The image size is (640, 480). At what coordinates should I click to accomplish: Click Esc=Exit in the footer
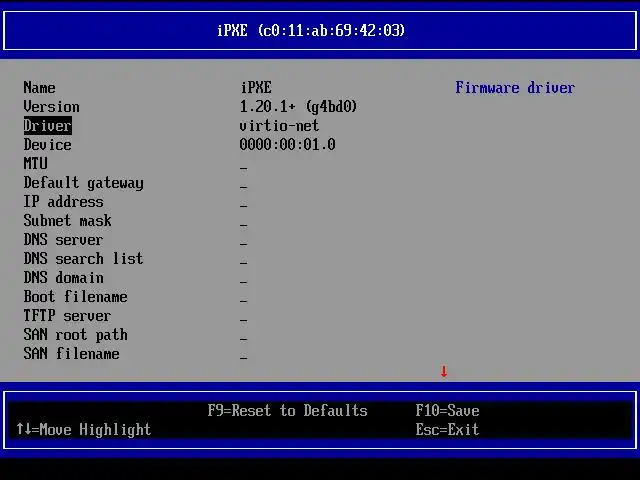447,430
